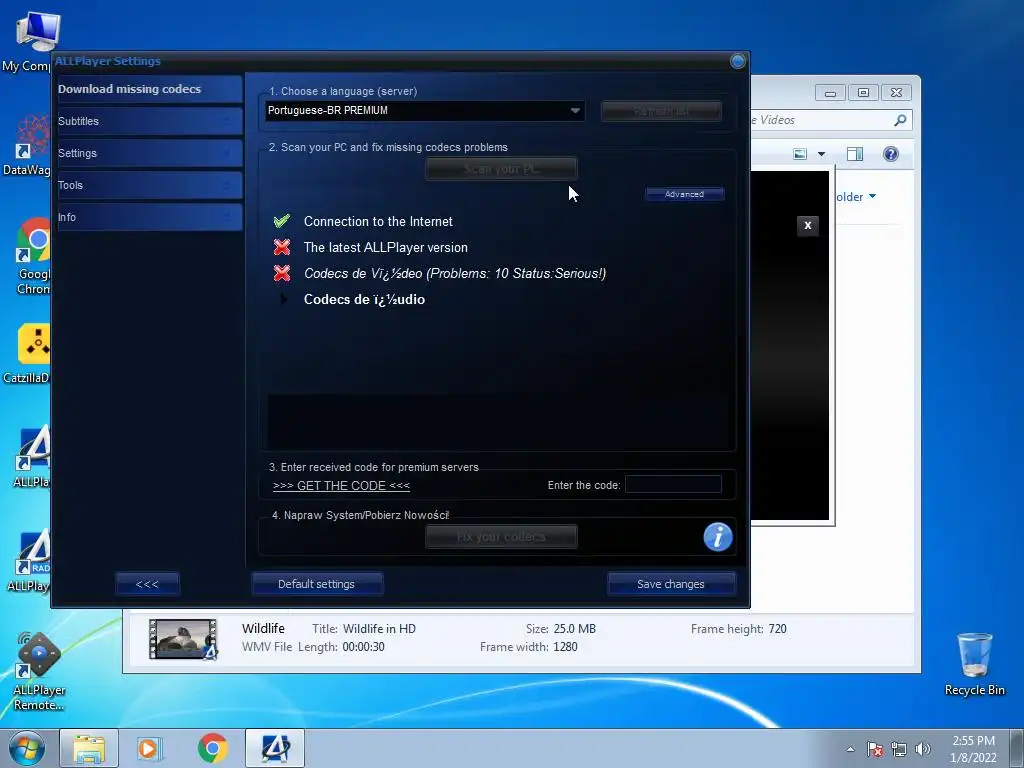The height and width of the screenshot is (768, 1024).
Task: Click Save changes button
Action: point(671,584)
